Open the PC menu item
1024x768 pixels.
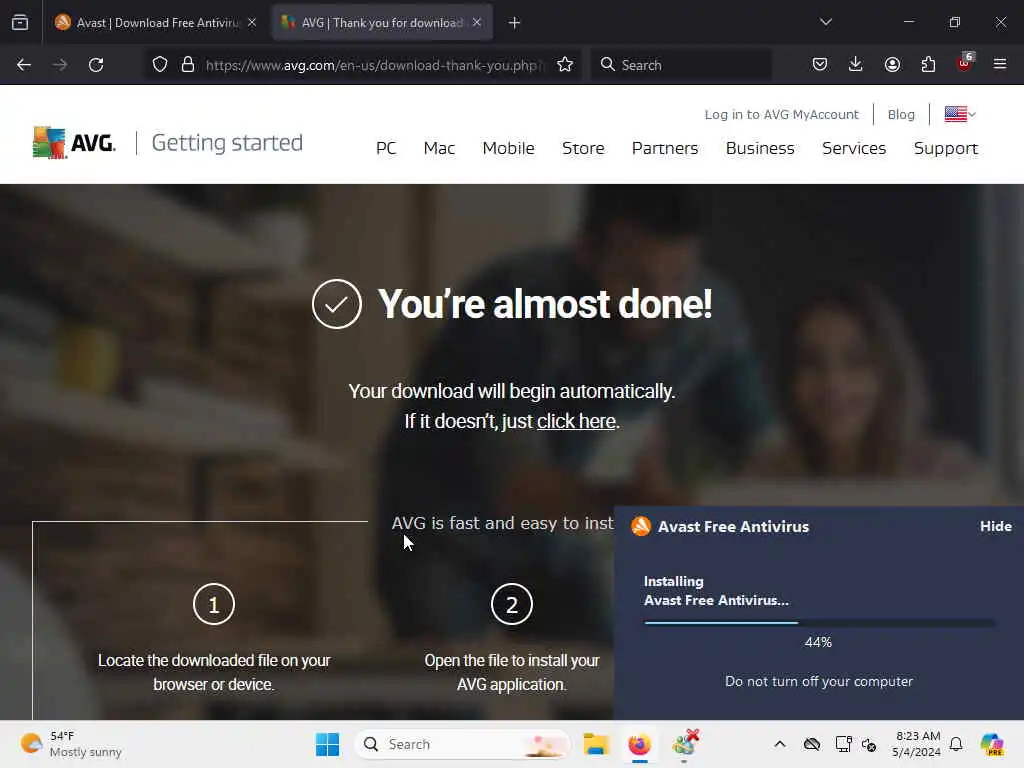386,148
